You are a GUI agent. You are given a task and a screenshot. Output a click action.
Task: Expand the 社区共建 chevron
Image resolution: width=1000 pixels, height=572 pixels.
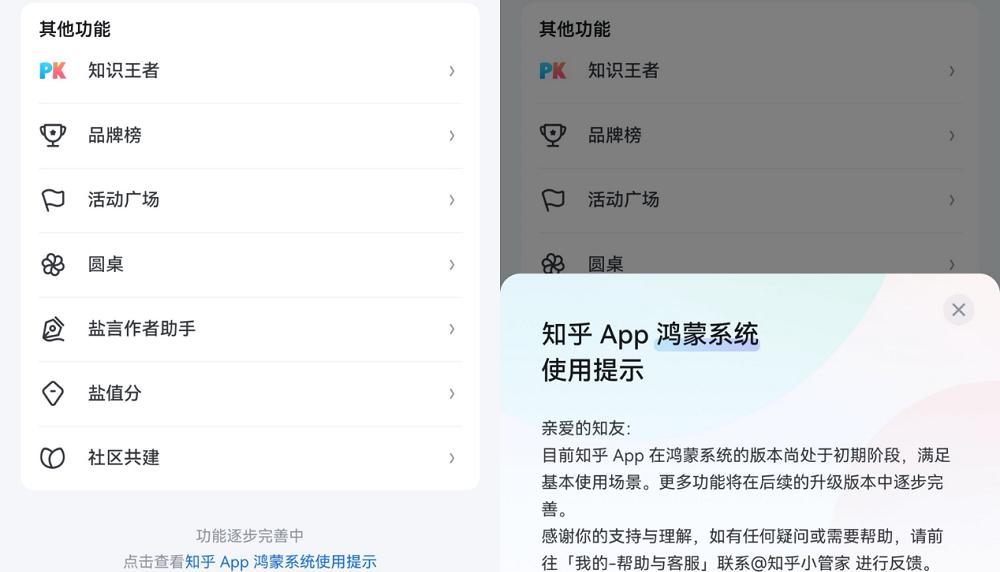click(452, 458)
